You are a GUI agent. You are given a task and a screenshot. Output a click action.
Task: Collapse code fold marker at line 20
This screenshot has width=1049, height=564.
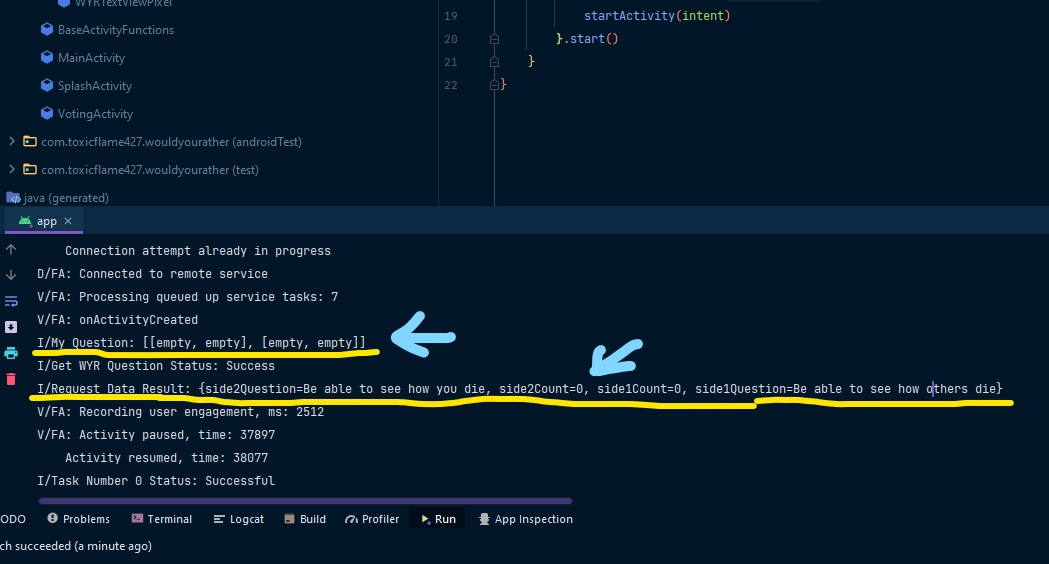[494, 39]
